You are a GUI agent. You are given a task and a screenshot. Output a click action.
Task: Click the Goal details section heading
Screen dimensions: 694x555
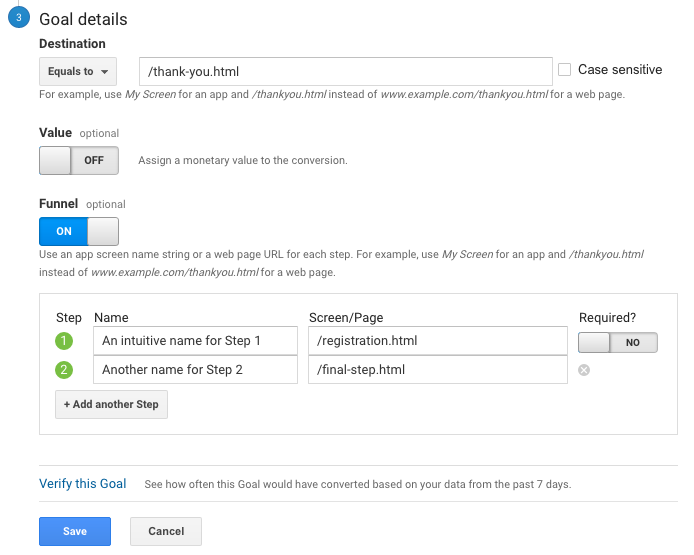pyautogui.click(x=83, y=19)
